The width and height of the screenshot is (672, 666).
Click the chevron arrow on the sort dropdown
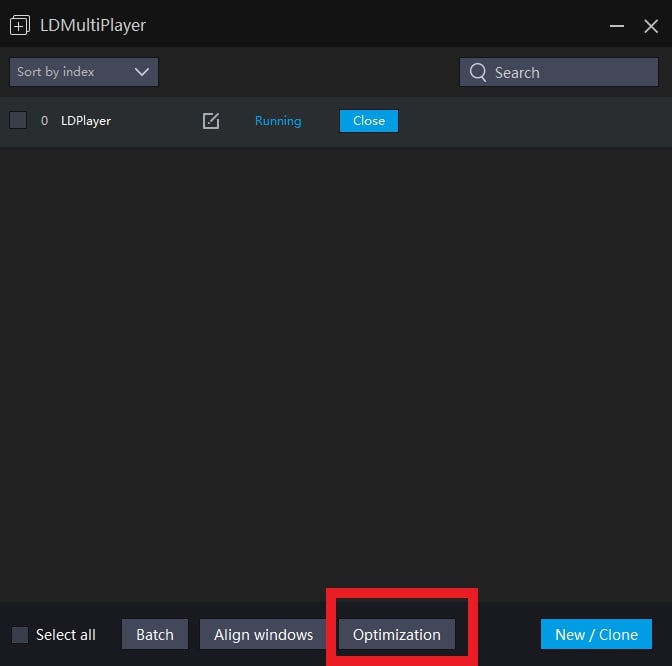pyautogui.click(x=141, y=72)
